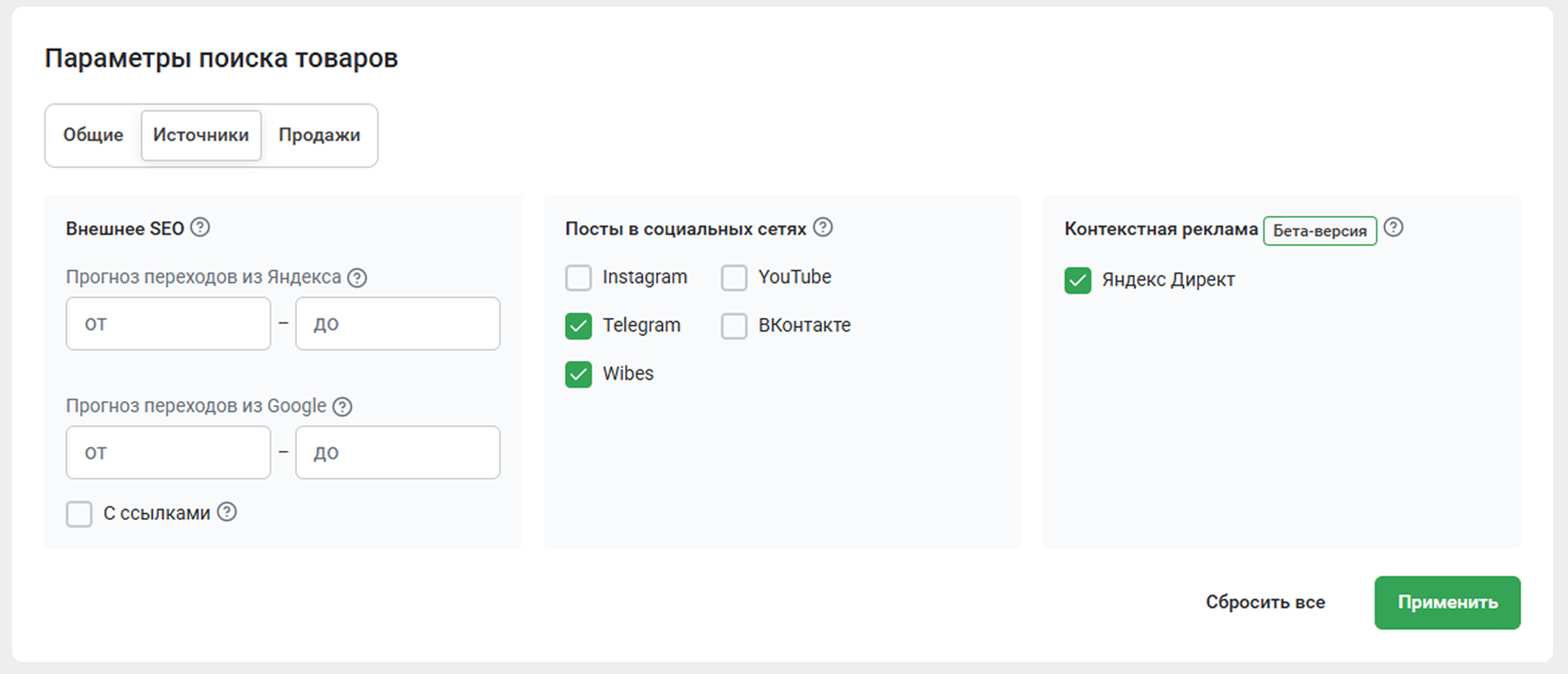Image resolution: width=1568 pixels, height=674 pixels.
Task: Tick the С ссылками checkbox
Action: coord(79,514)
